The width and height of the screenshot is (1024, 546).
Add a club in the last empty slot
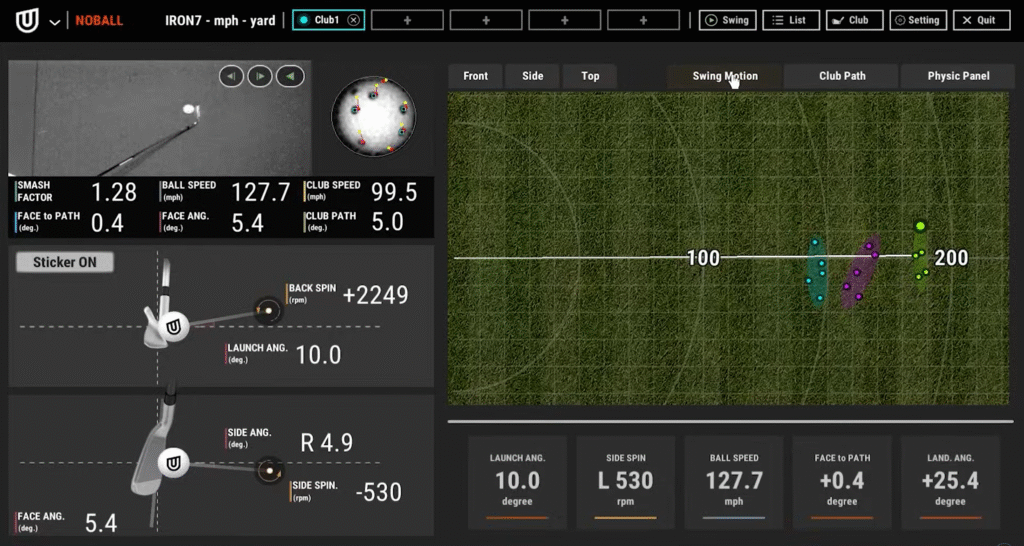[x=643, y=20]
